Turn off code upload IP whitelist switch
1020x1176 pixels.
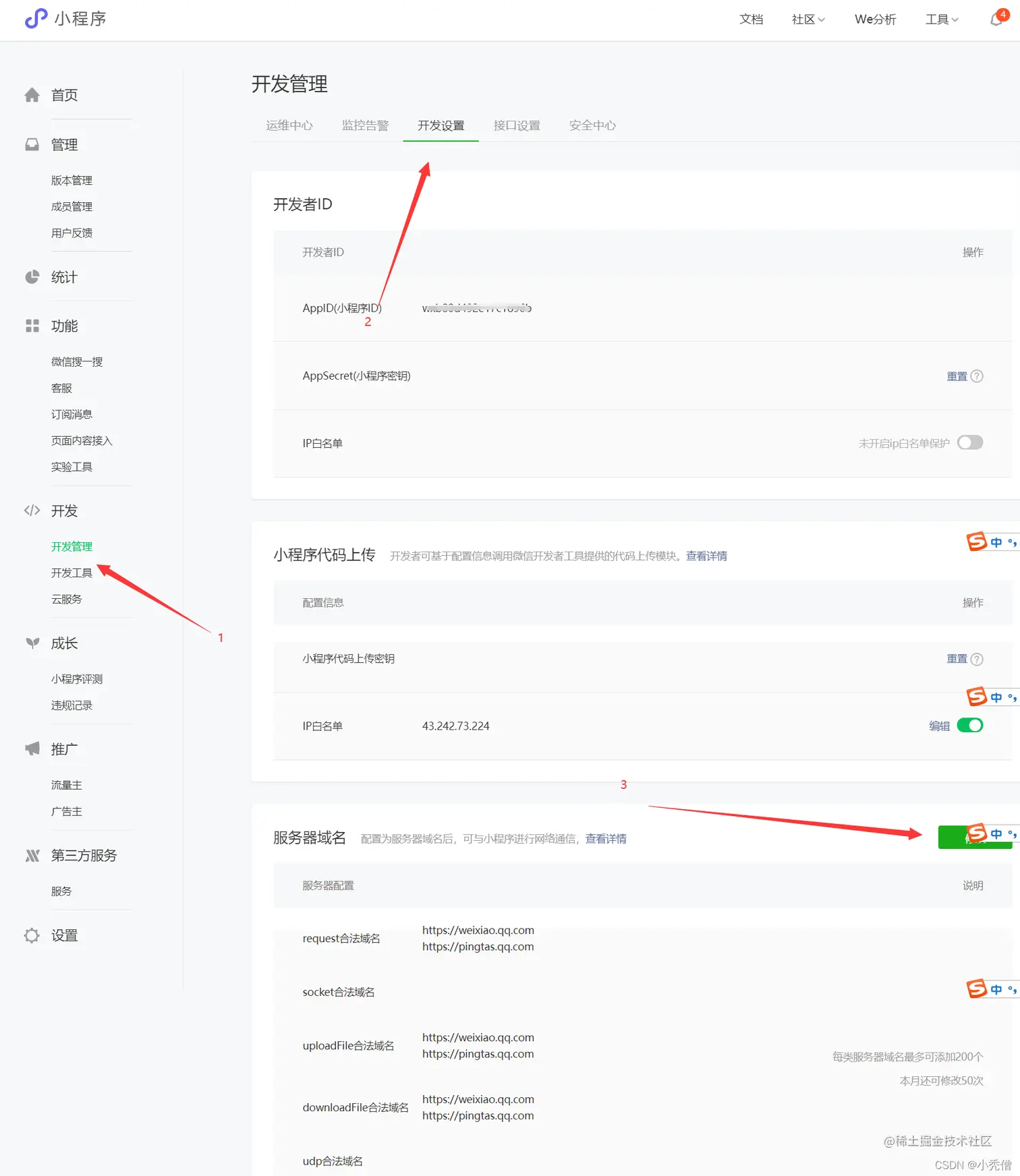coord(970,725)
